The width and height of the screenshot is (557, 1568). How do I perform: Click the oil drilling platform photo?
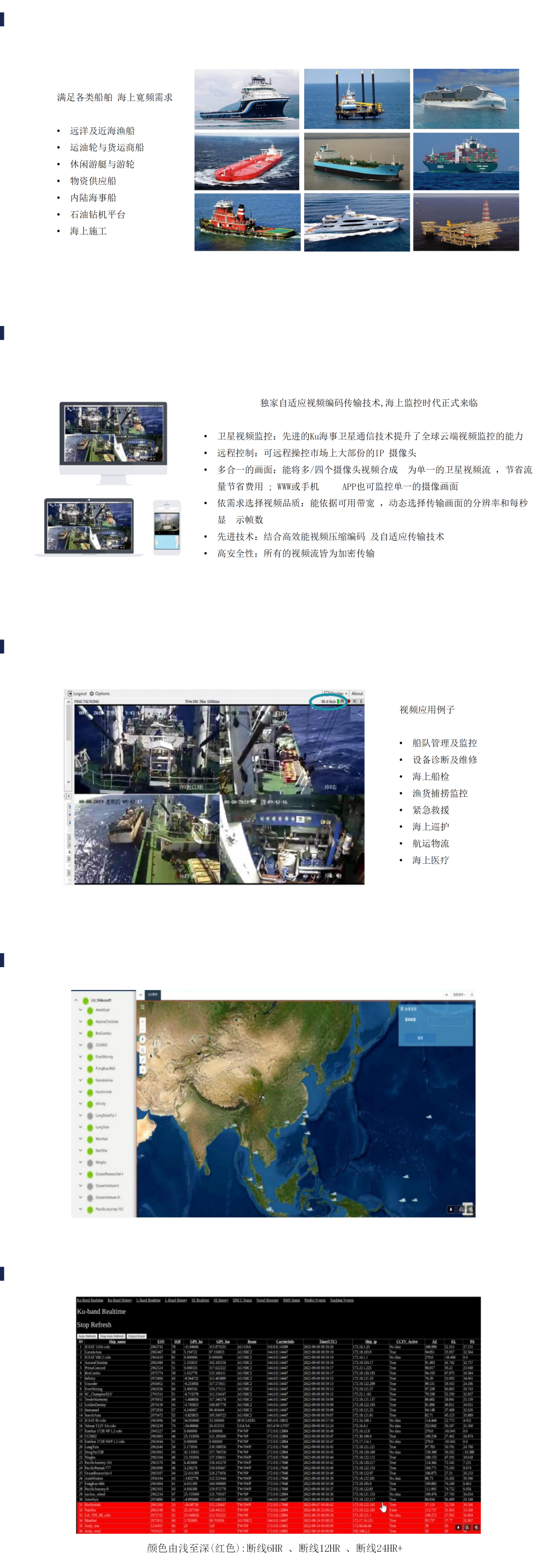pos(466,222)
